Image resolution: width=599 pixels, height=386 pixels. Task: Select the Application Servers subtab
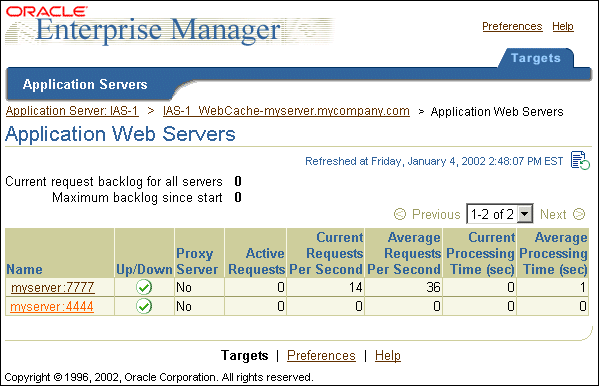coord(85,84)
